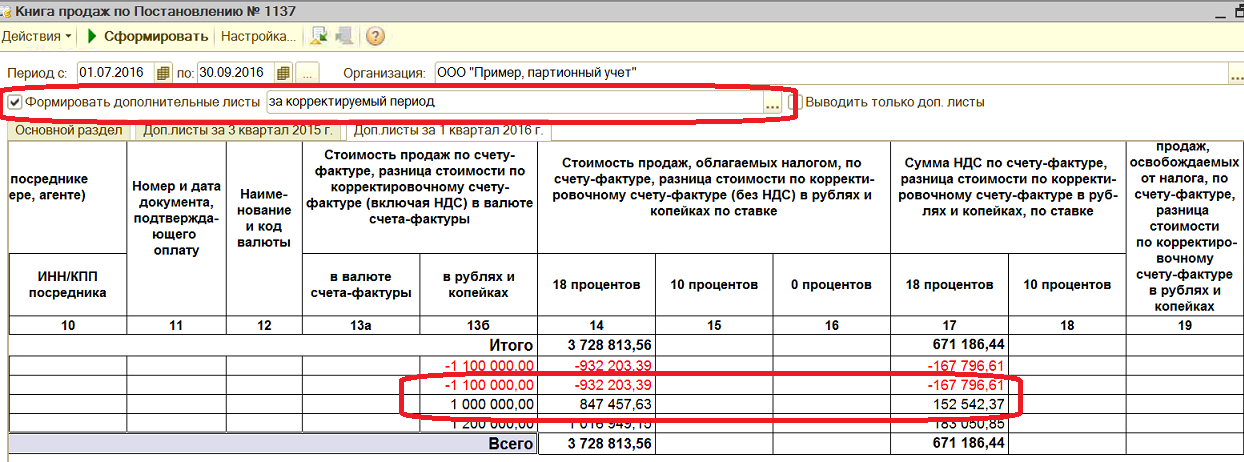Viewport: 1244px width, 462px height.
Task: Open additional sheets mode selection ellipsis
Action: coord(771,102)
